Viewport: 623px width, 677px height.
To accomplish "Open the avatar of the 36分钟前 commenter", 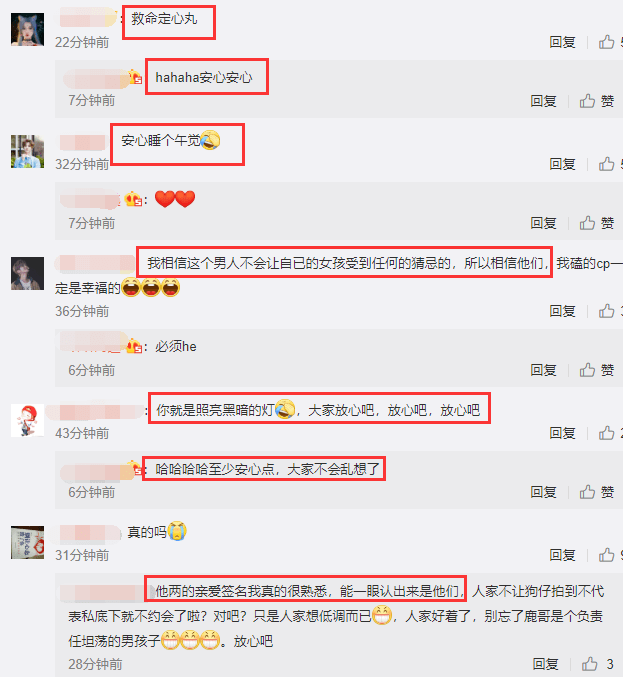I will coord(27,273).
